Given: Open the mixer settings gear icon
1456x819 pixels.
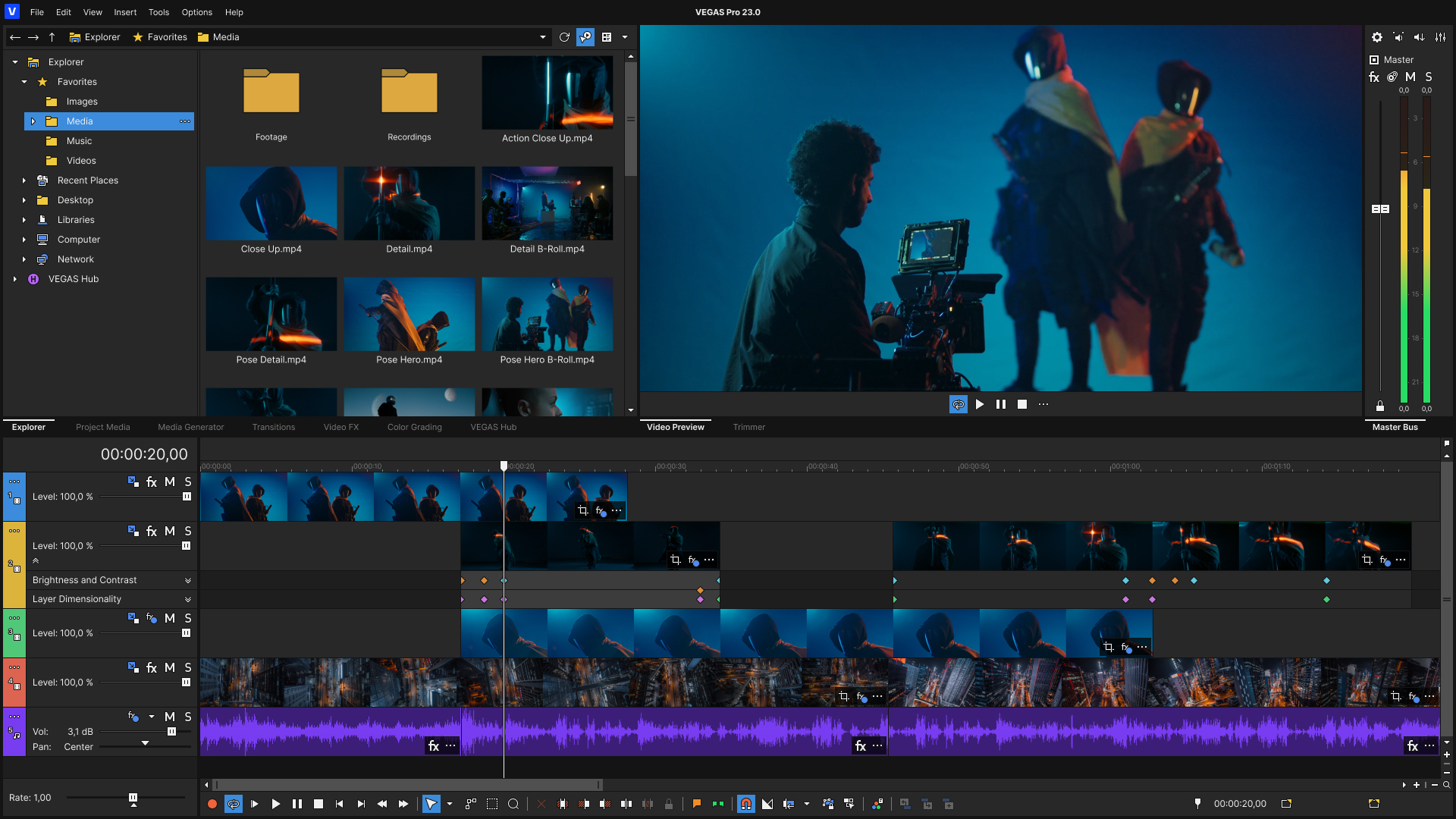Looking at the screenshot, I should pyautogui.click(x=1377, y=36).
